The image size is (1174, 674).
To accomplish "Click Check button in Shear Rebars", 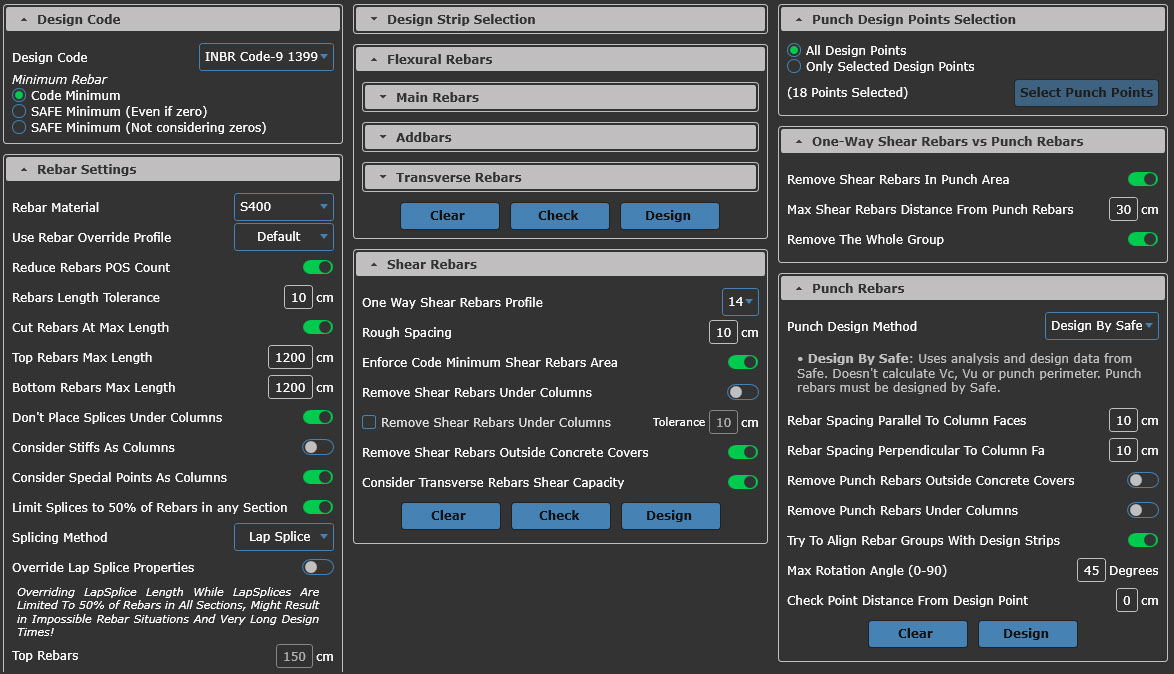I will coord(559,516).
